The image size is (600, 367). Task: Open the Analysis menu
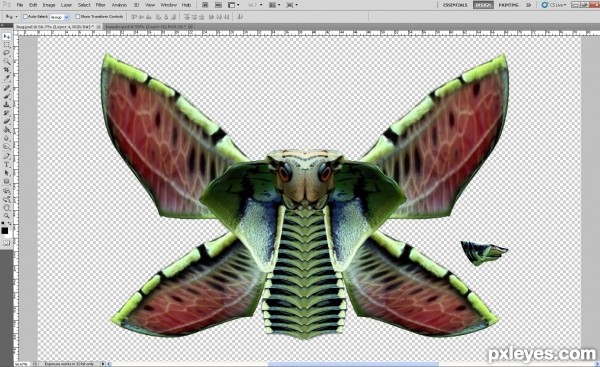[119, 5]
